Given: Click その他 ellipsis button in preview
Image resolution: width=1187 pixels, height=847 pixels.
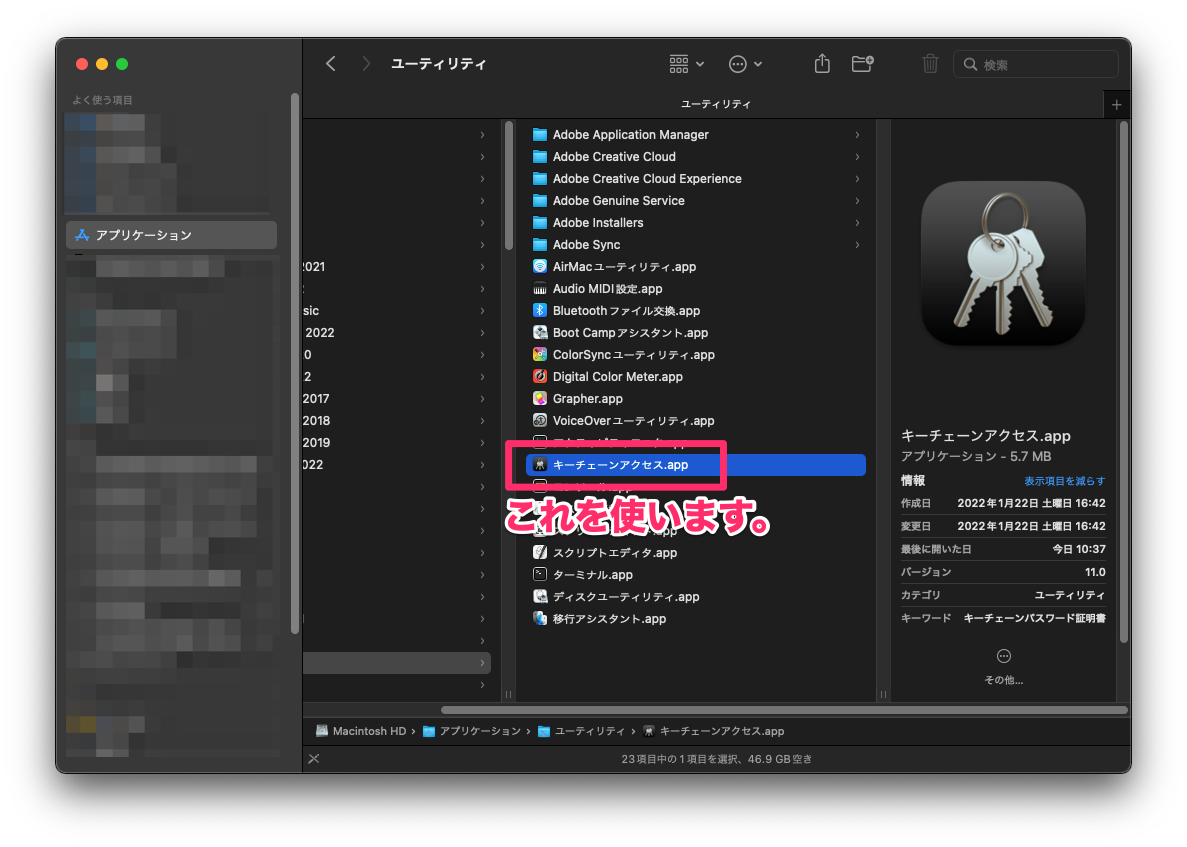Looking at the screenshot, I should (x=1004, y=656).
